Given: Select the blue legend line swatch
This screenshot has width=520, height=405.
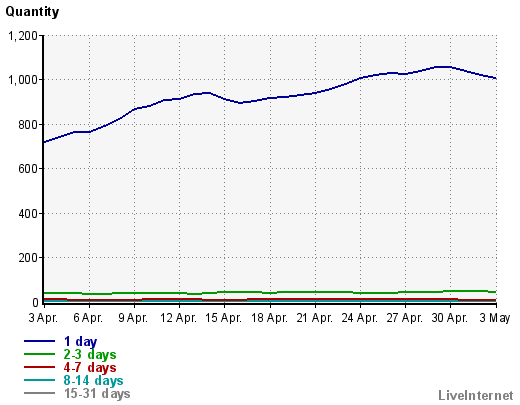Looking at the screenshot, I should click(39, 341).
